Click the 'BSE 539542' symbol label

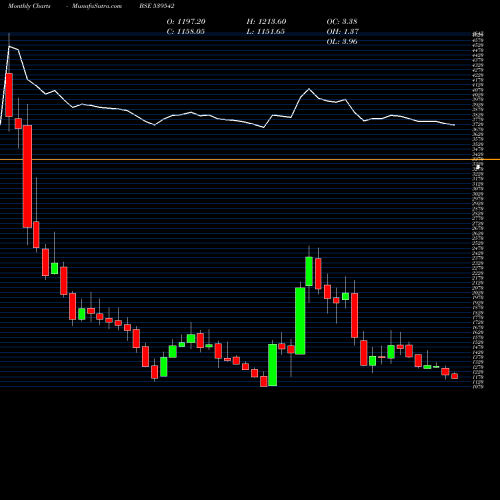click(157, 6)
